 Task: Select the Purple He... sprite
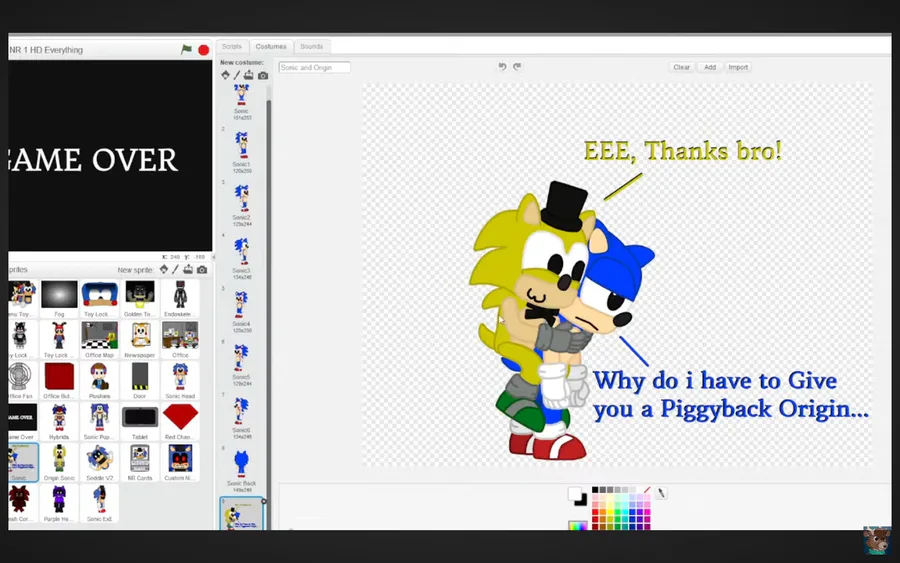[59, 503]
